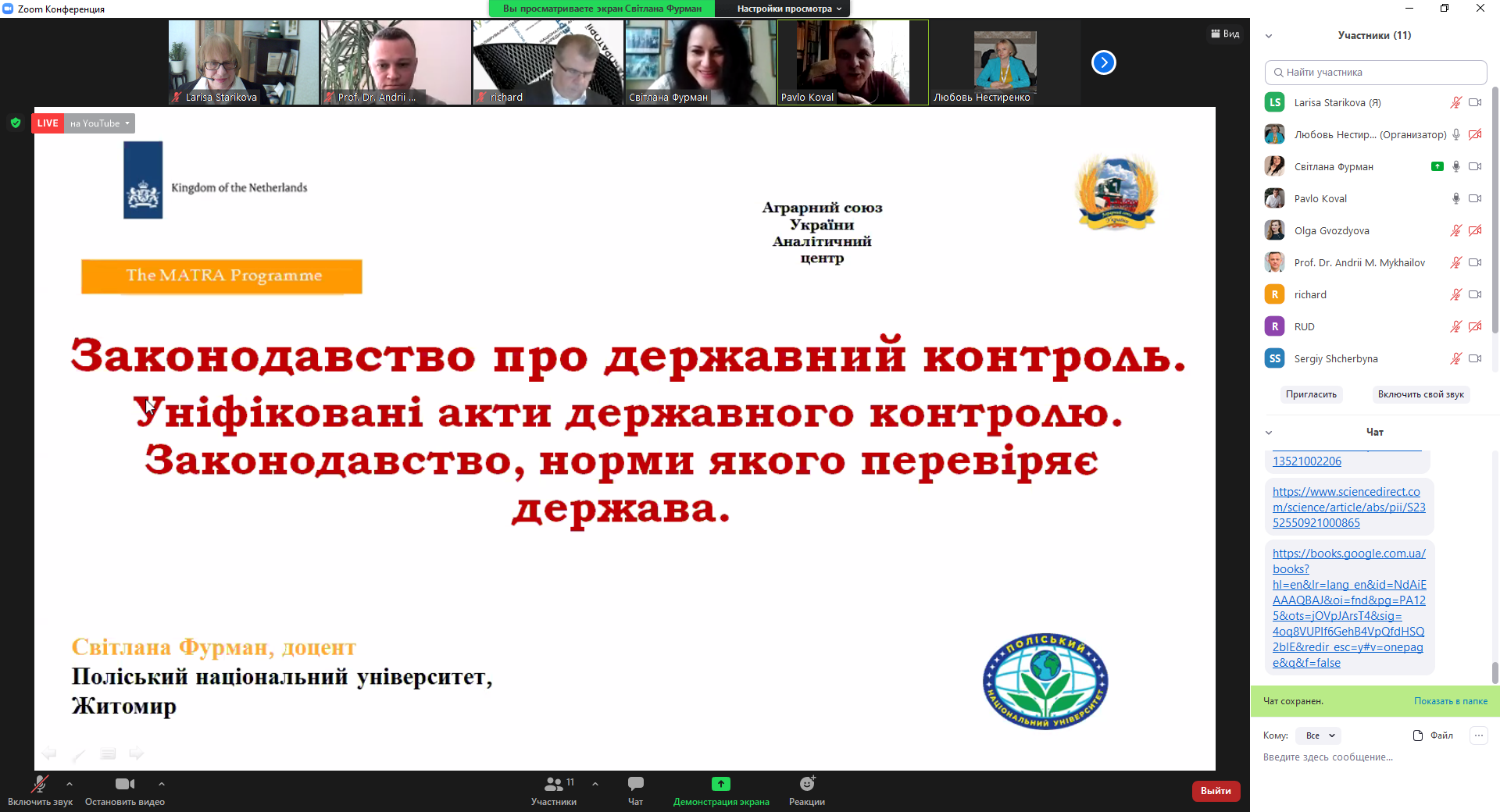This screenshot has width=1500, height=812.
Task: Select Prof. Dr. Andrii video thumbnail
Action: click(x=396, y=62)
